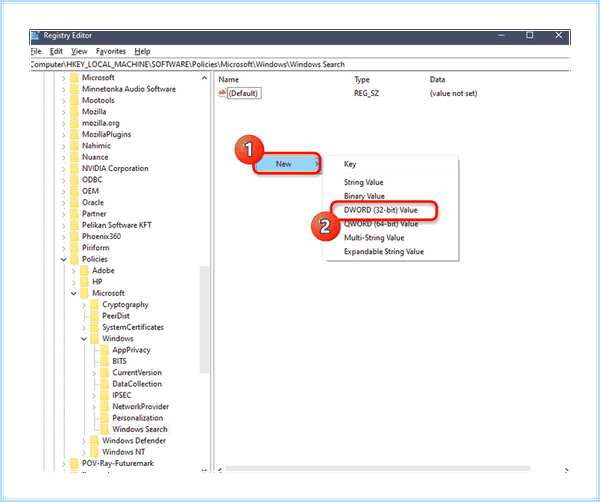Click the NVIDIA Corporation folder icon
Image resolution: width=600 pixels, height=502 pixels.
[x=74, y=168]
